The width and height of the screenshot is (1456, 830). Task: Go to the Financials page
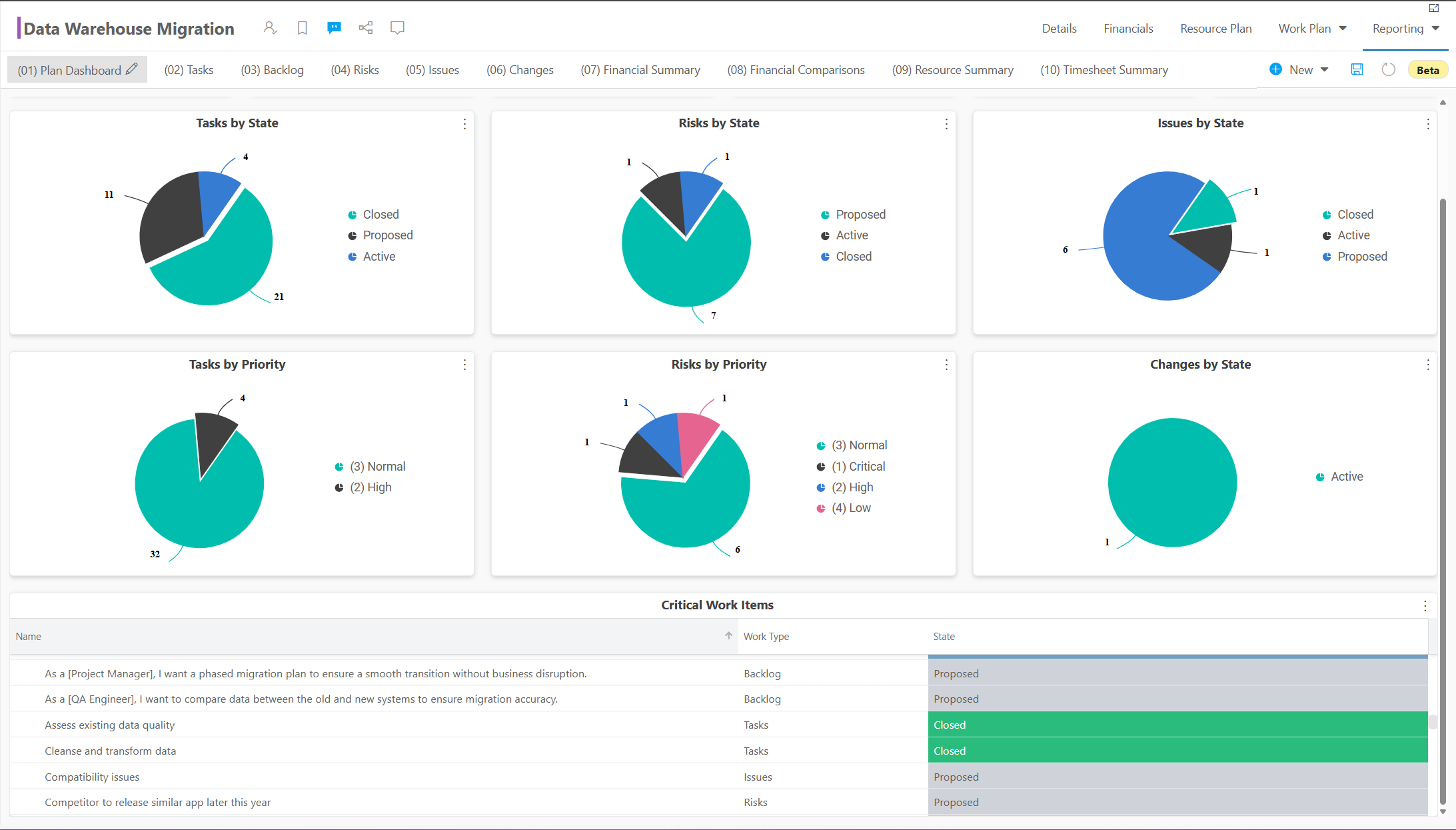(1128, 28)
